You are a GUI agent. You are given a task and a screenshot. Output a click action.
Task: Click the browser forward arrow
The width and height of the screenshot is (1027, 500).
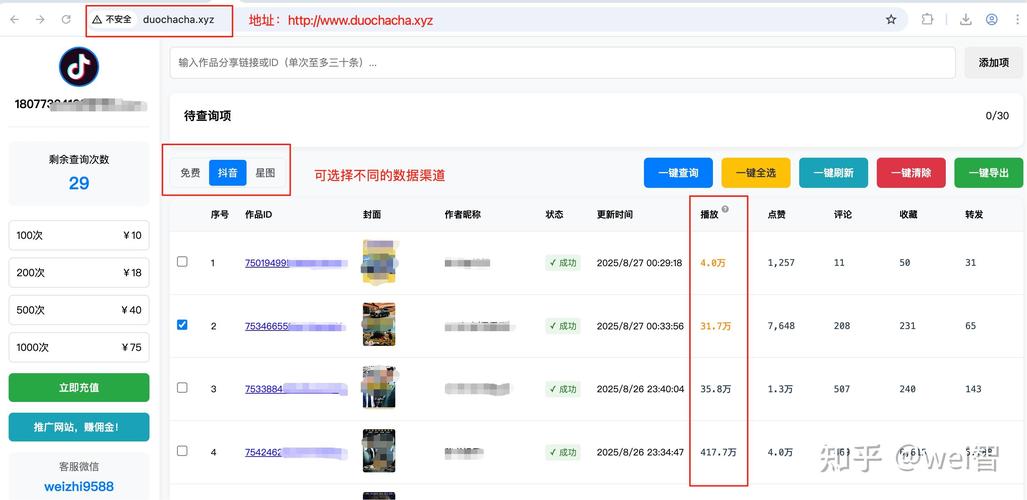click(x=40, y=19)
